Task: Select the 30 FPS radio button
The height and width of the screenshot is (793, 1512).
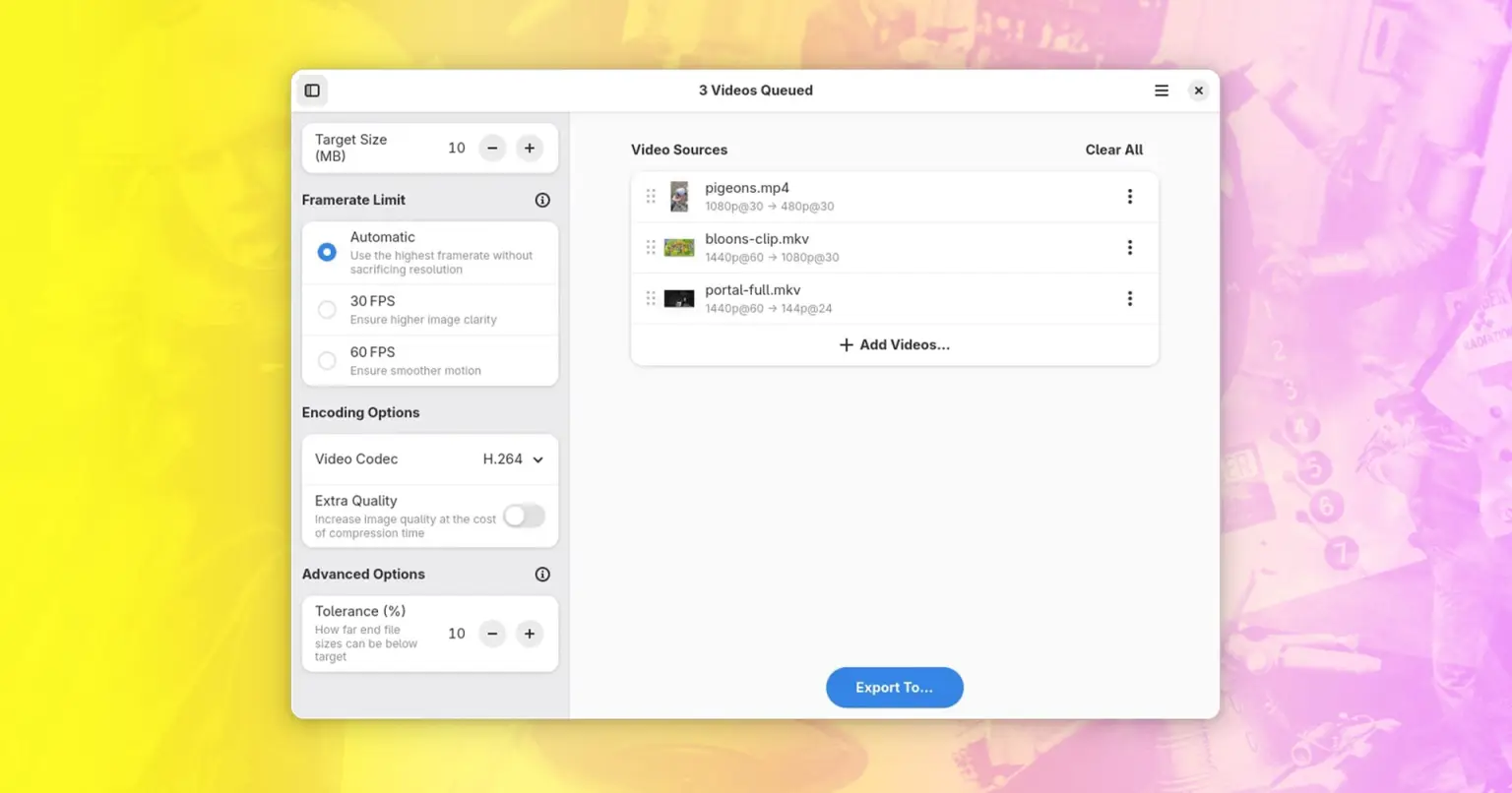Action: pos(327,310)
